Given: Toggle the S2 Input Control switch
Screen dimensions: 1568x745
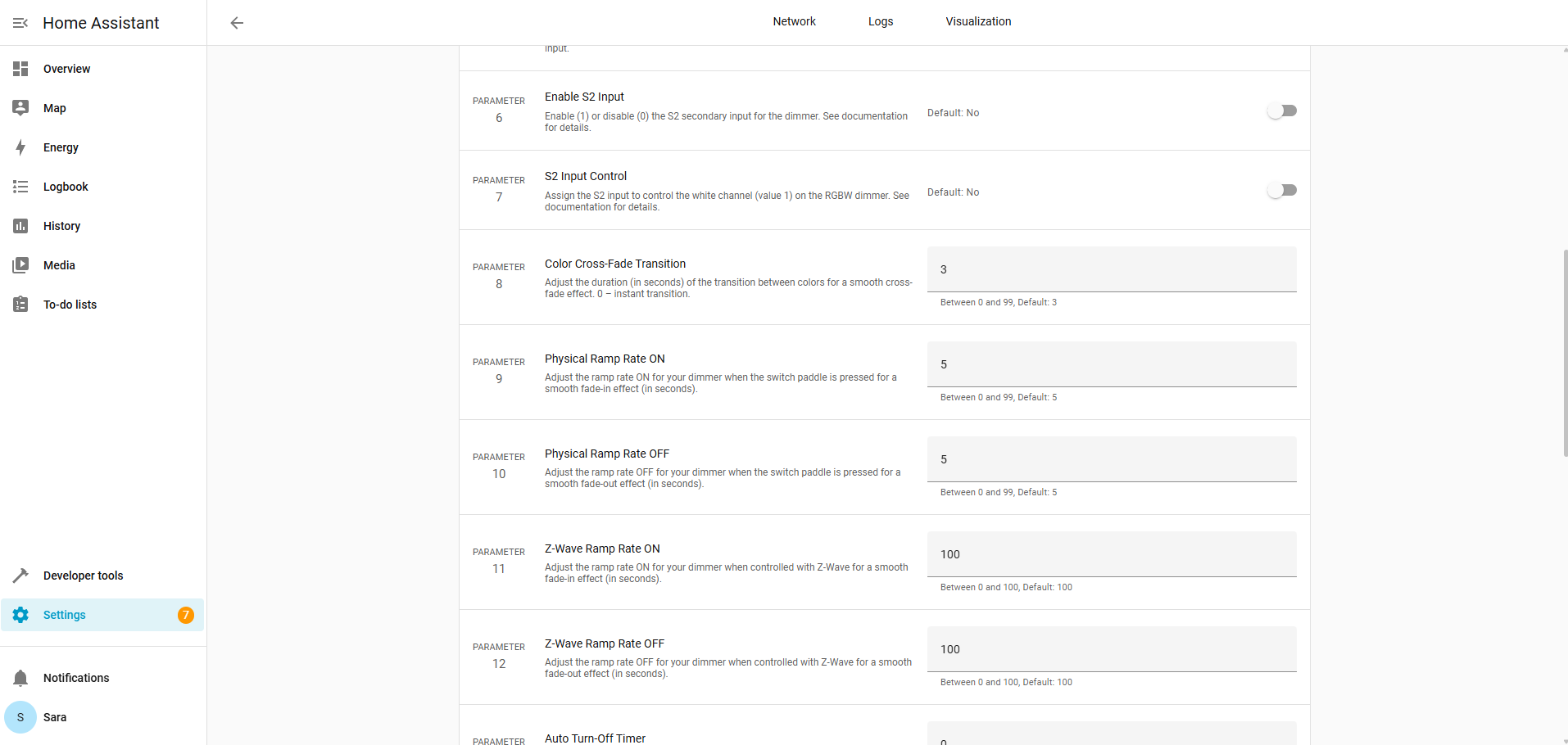Looking at the screenshot, I should click(1281, 190).
